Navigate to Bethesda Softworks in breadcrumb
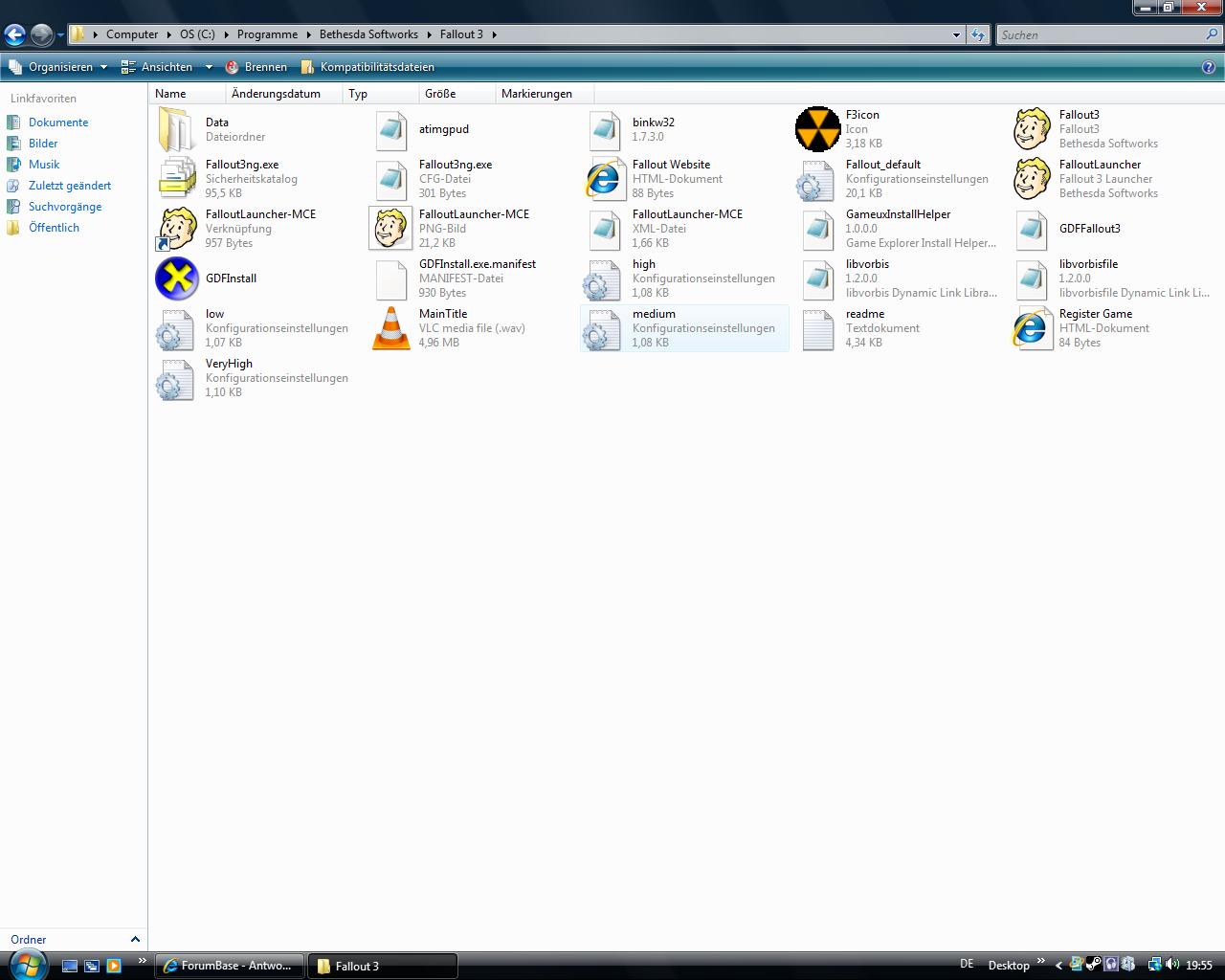1225x980 pixels. coord(368,34)
